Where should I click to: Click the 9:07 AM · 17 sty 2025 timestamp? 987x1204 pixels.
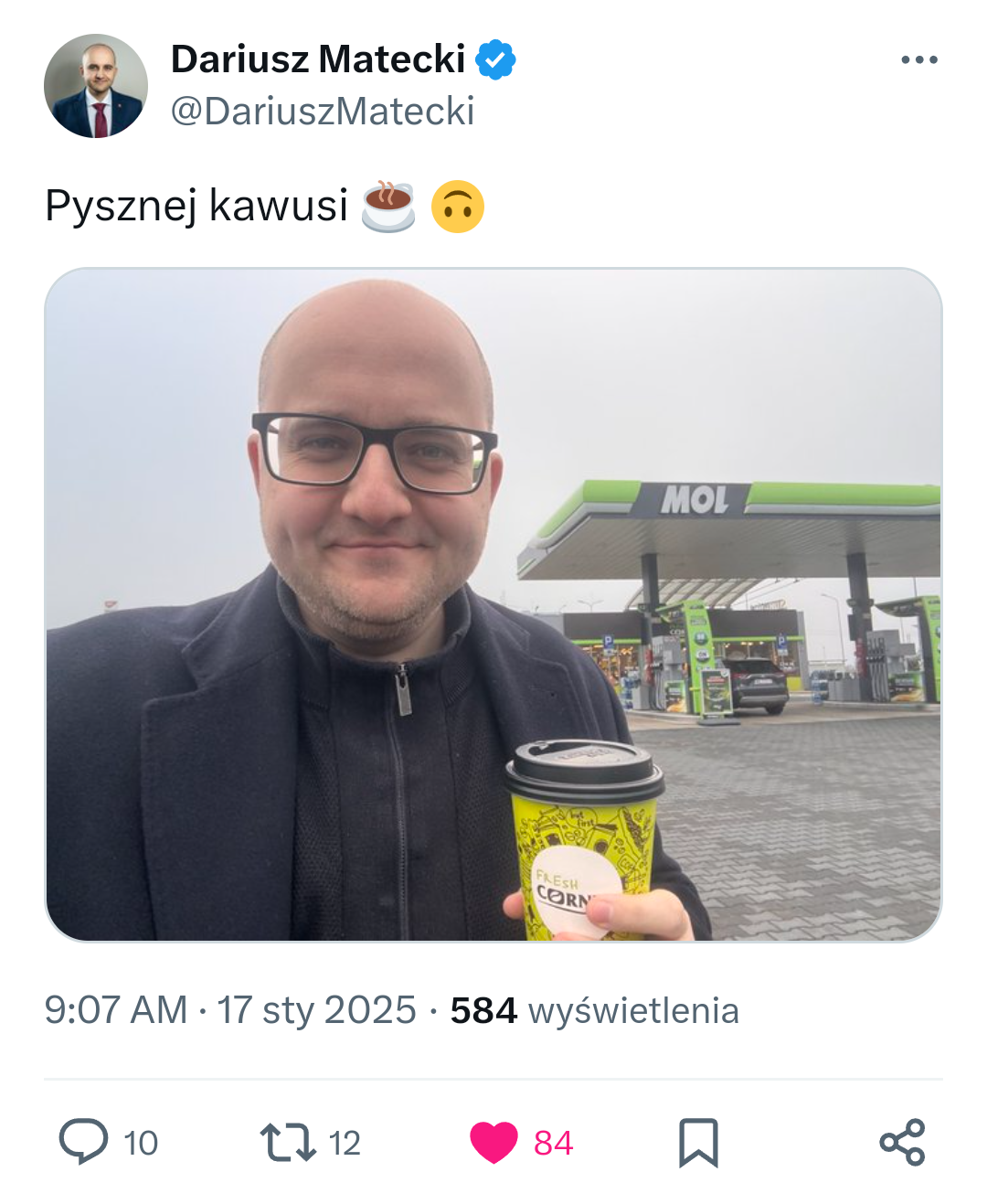point(230,1010)
